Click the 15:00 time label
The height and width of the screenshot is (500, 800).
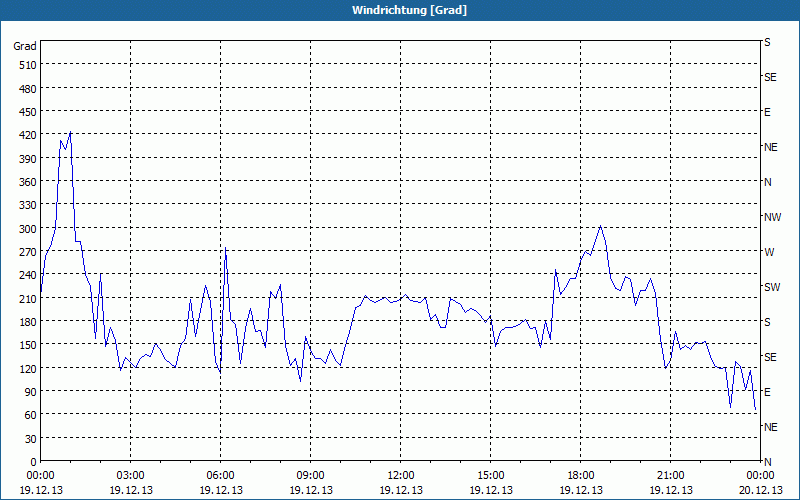(x=491, y=476)
